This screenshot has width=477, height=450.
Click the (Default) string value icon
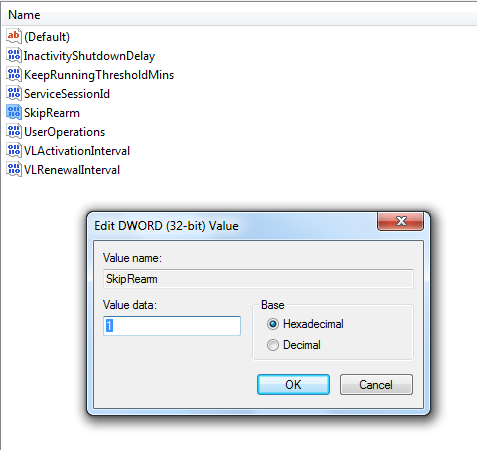point(14,36)
